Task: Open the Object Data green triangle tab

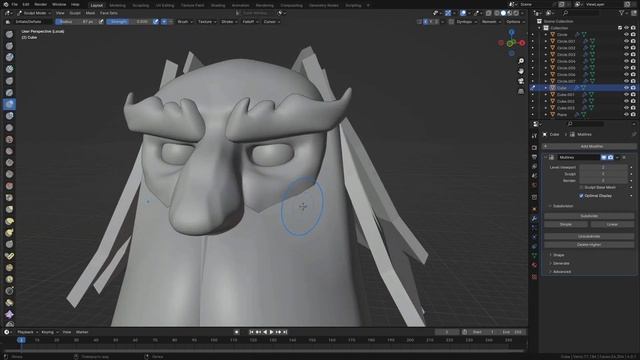Action: (534, 256)
